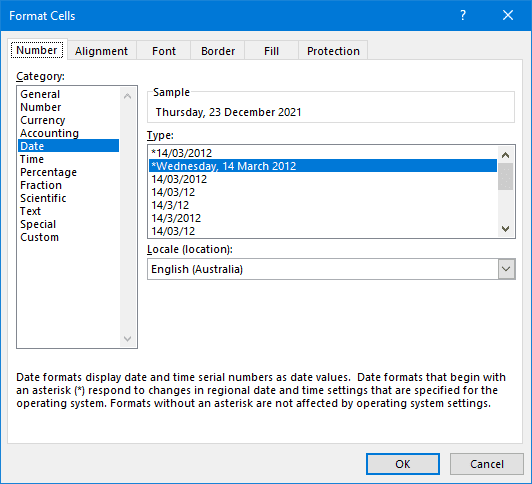Open the Fill tab

pyautogui.click(x=271, y=51)
